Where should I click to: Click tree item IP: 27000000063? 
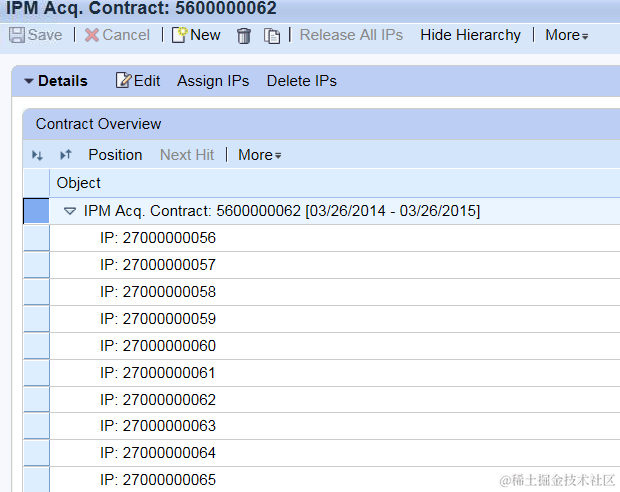(x=158, y=426)
